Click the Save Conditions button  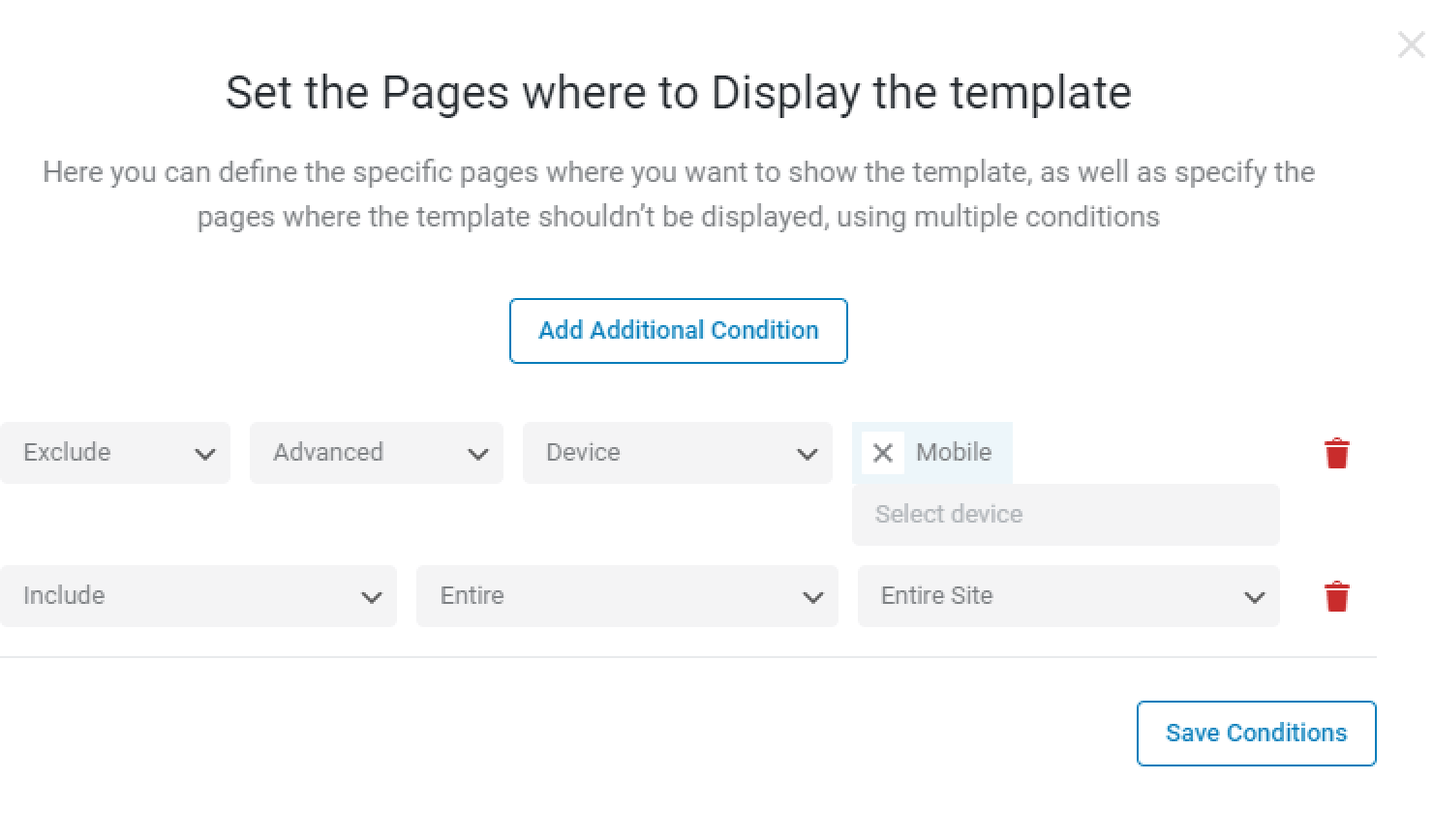point(1257,734)
